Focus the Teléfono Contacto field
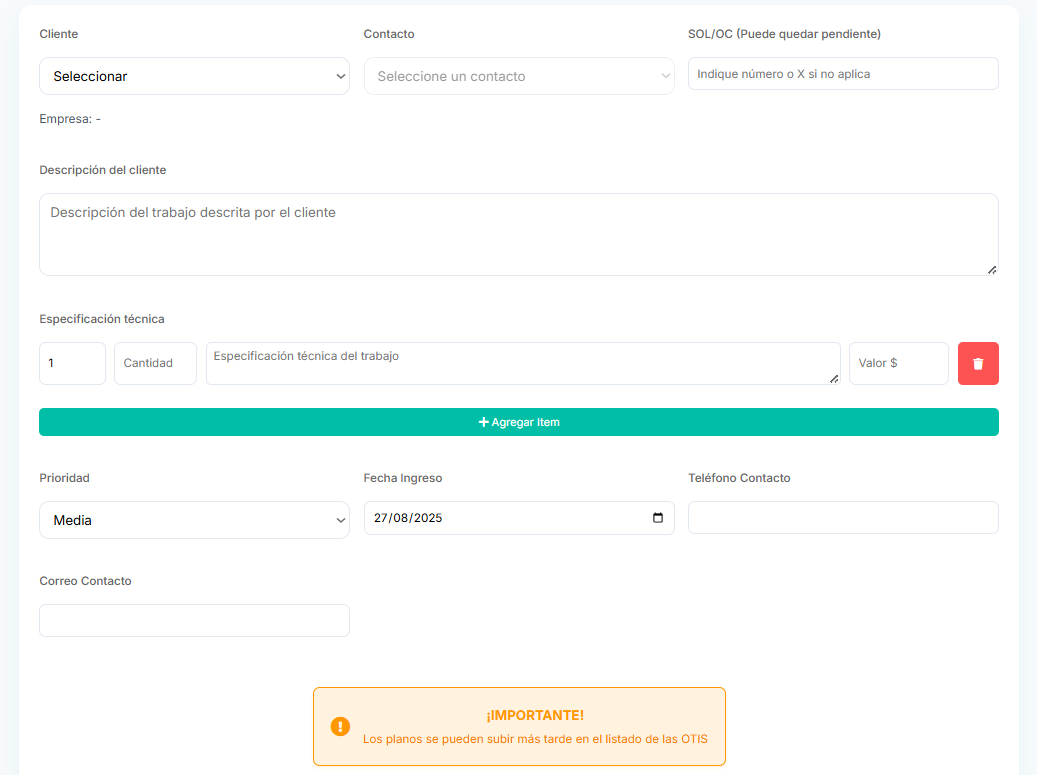The image size is (1037, 775). (x=843, y=518)
